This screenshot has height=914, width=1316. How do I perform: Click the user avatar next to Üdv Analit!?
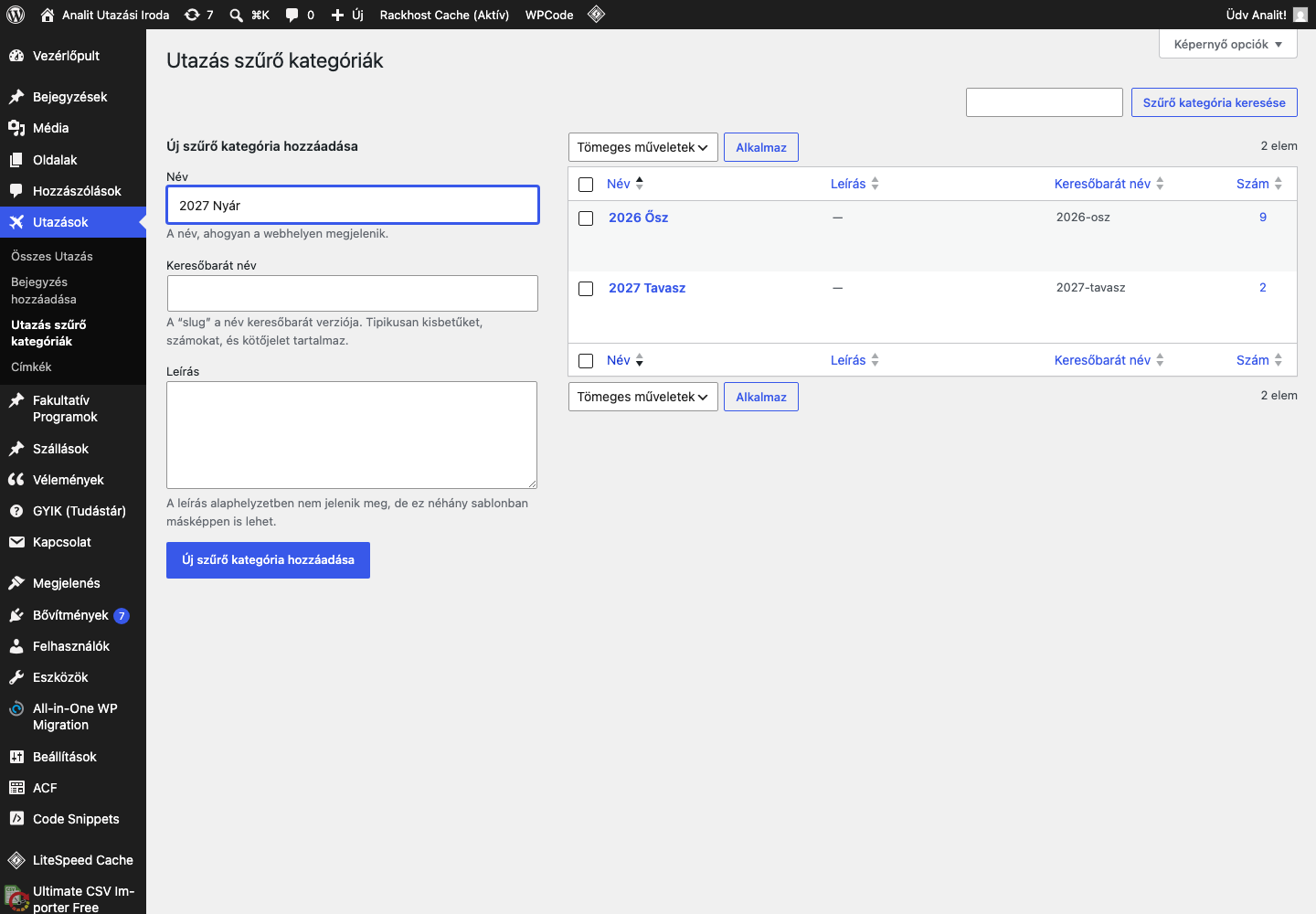[1300, 15]
